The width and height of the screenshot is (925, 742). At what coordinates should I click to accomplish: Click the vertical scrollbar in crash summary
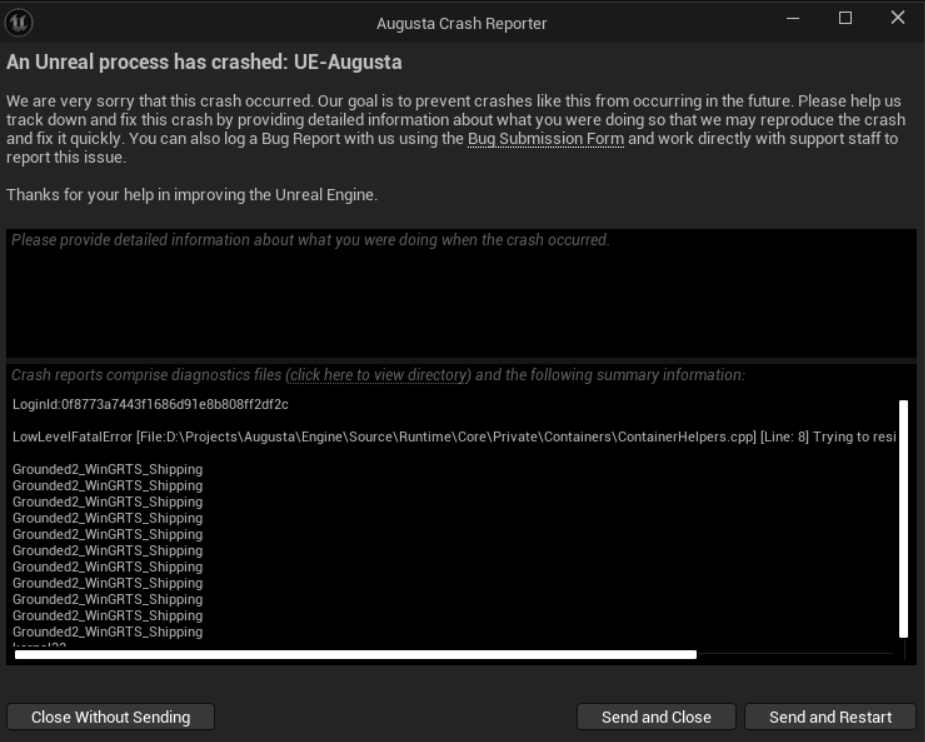903,519
